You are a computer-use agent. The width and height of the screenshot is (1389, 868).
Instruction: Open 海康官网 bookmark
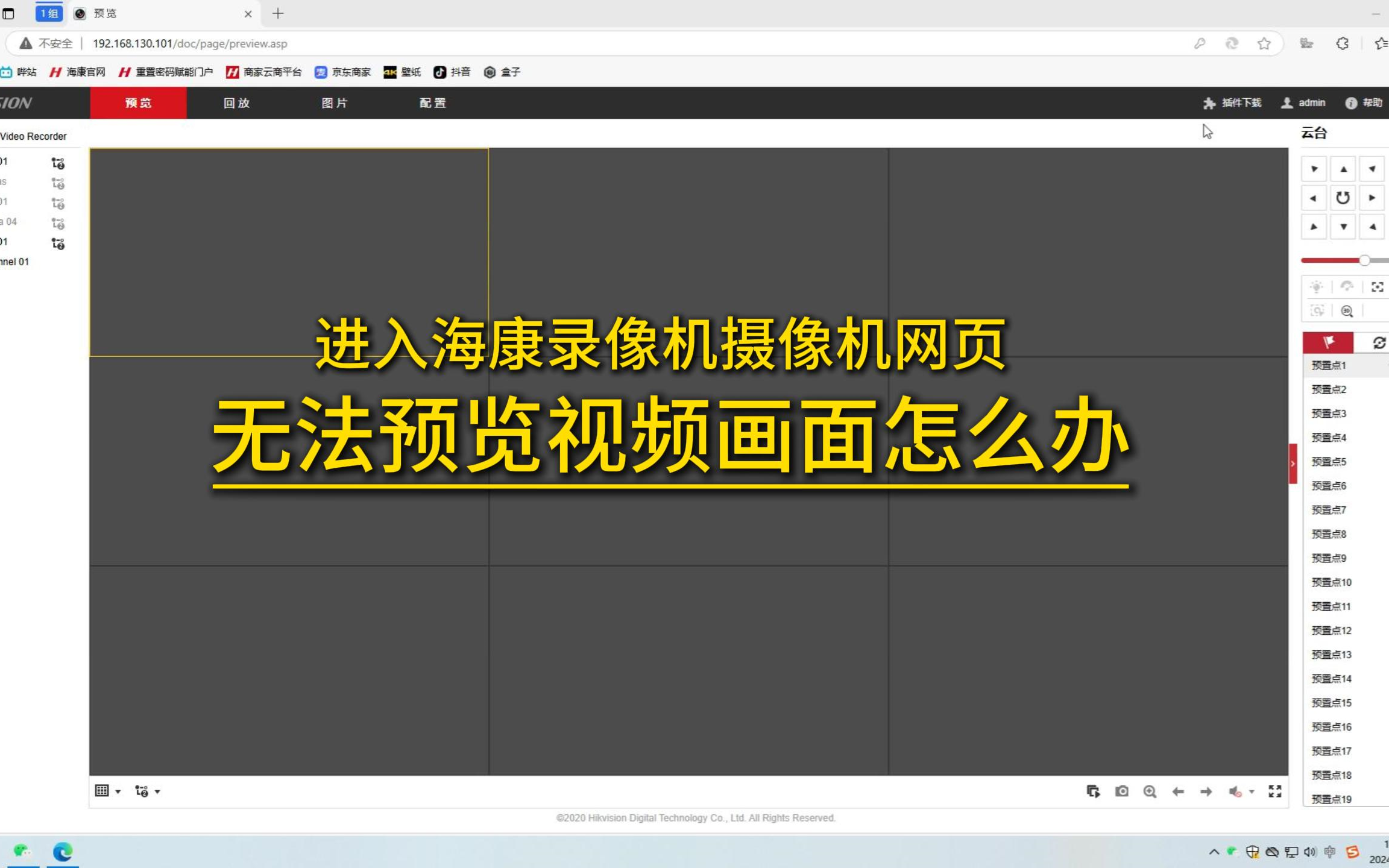coord(77,72)
